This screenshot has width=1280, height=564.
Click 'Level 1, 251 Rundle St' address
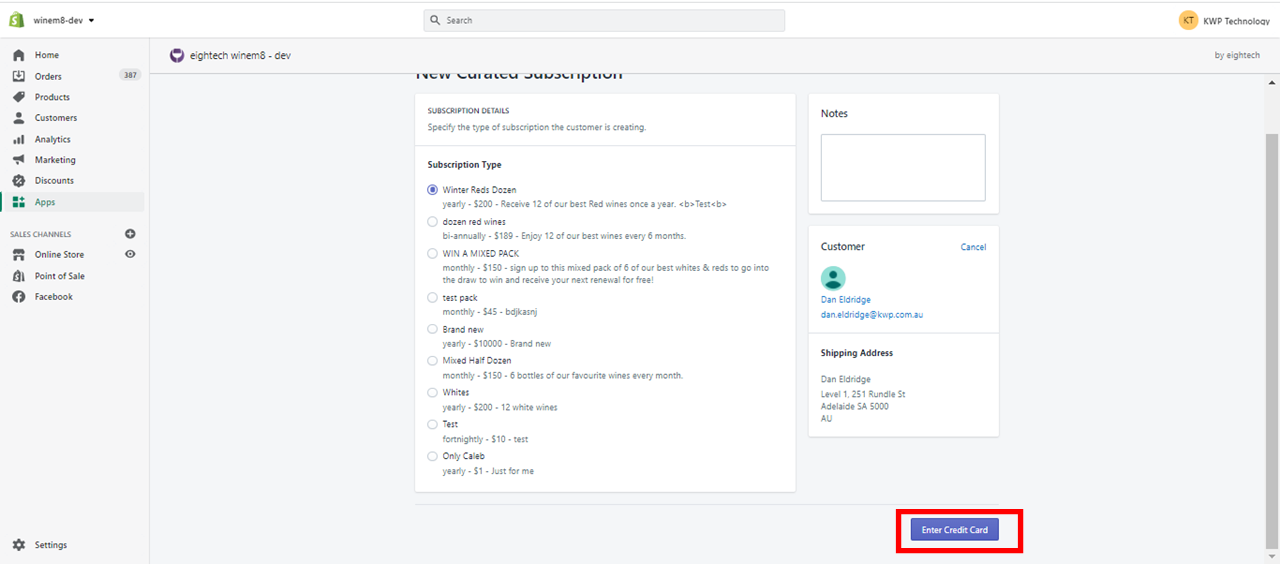click(x=863, y=394)
